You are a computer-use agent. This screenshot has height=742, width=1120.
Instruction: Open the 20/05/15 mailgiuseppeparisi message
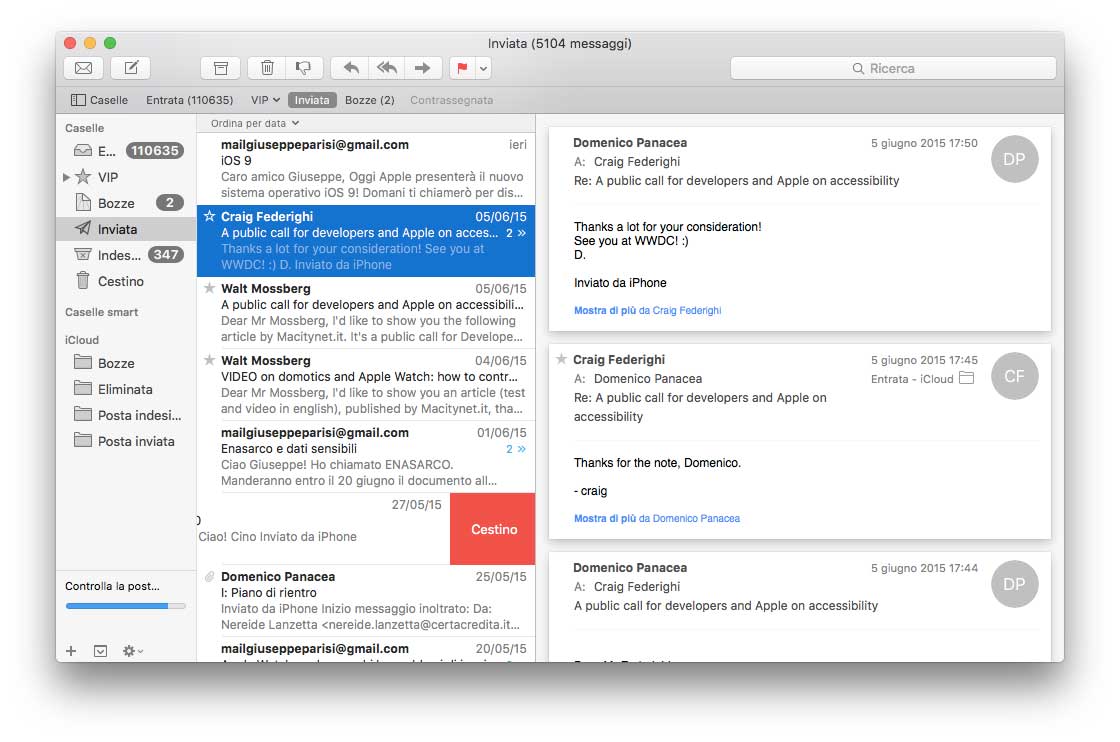(x=366, y=649)
